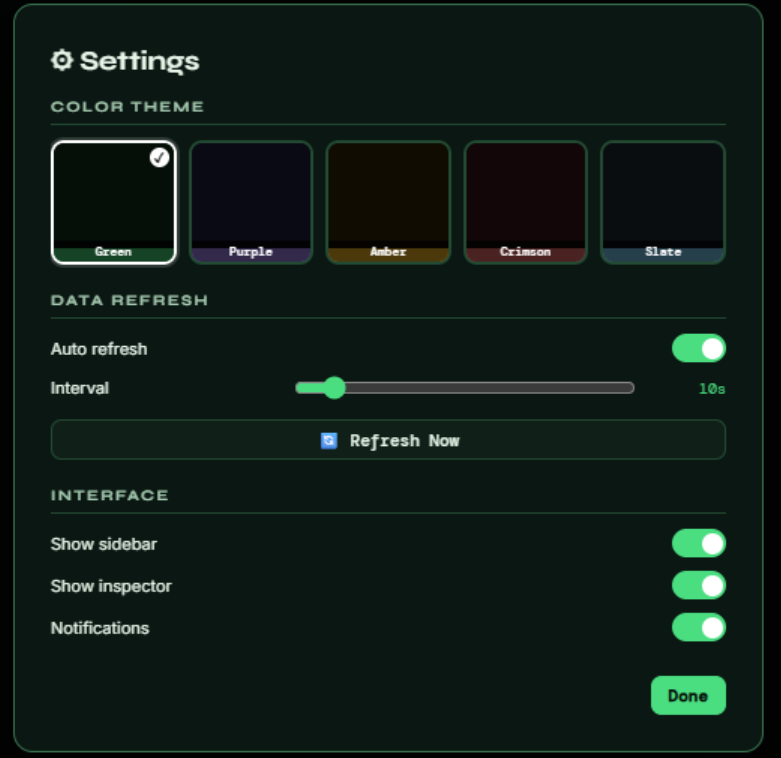Click the blue refresh icon
781x758 pixels.
(329, 441)
